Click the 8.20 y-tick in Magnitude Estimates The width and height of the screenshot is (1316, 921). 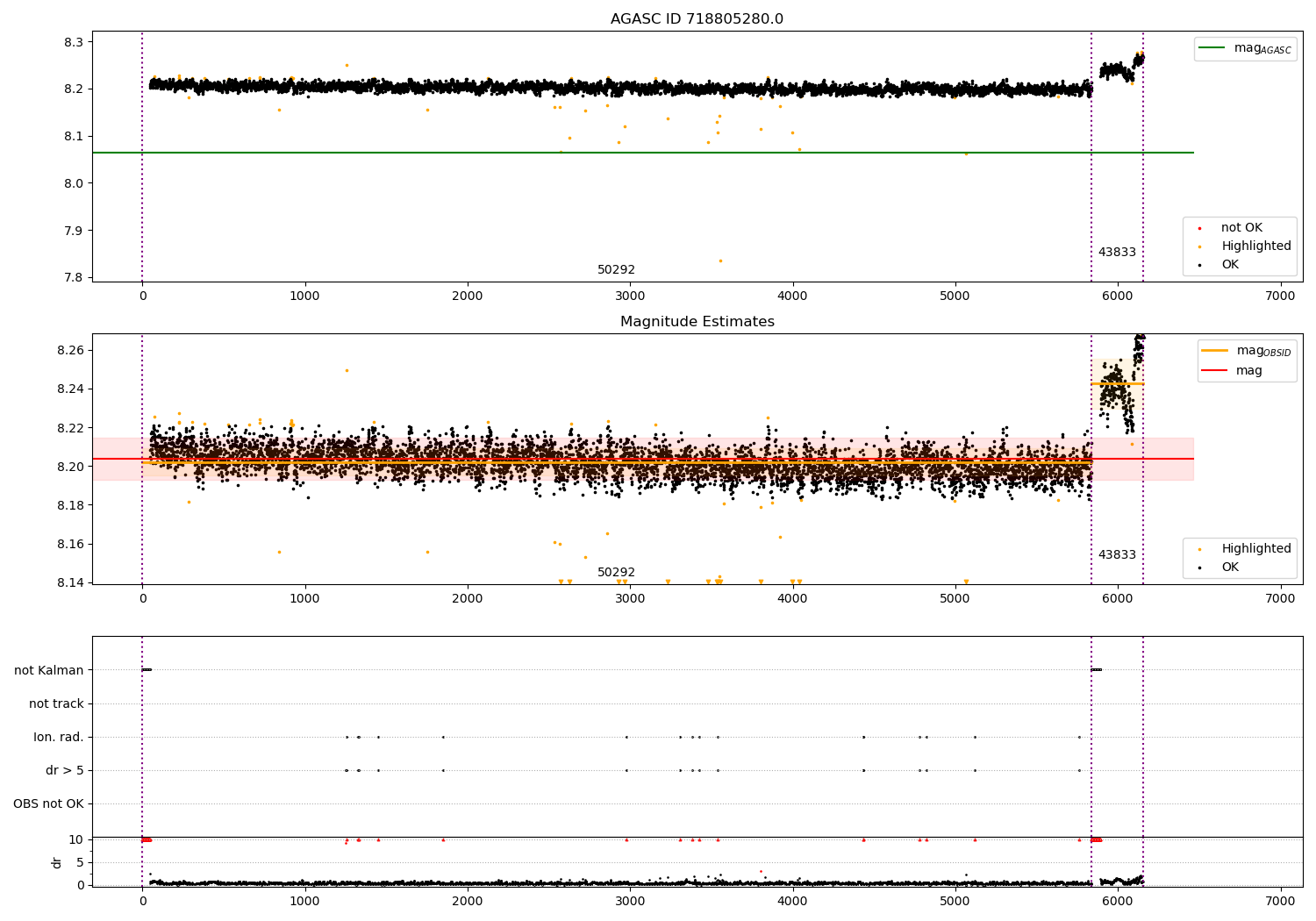70,467
